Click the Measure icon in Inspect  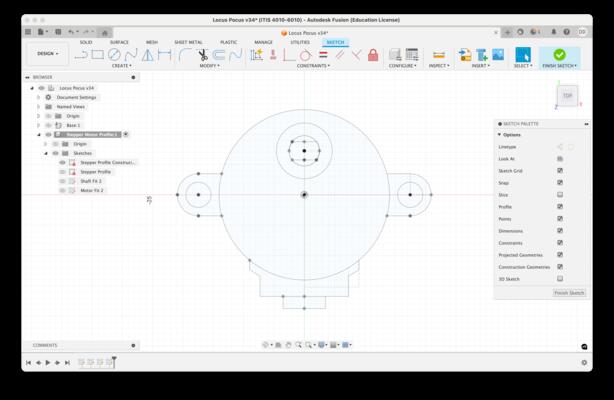point(439,55)
